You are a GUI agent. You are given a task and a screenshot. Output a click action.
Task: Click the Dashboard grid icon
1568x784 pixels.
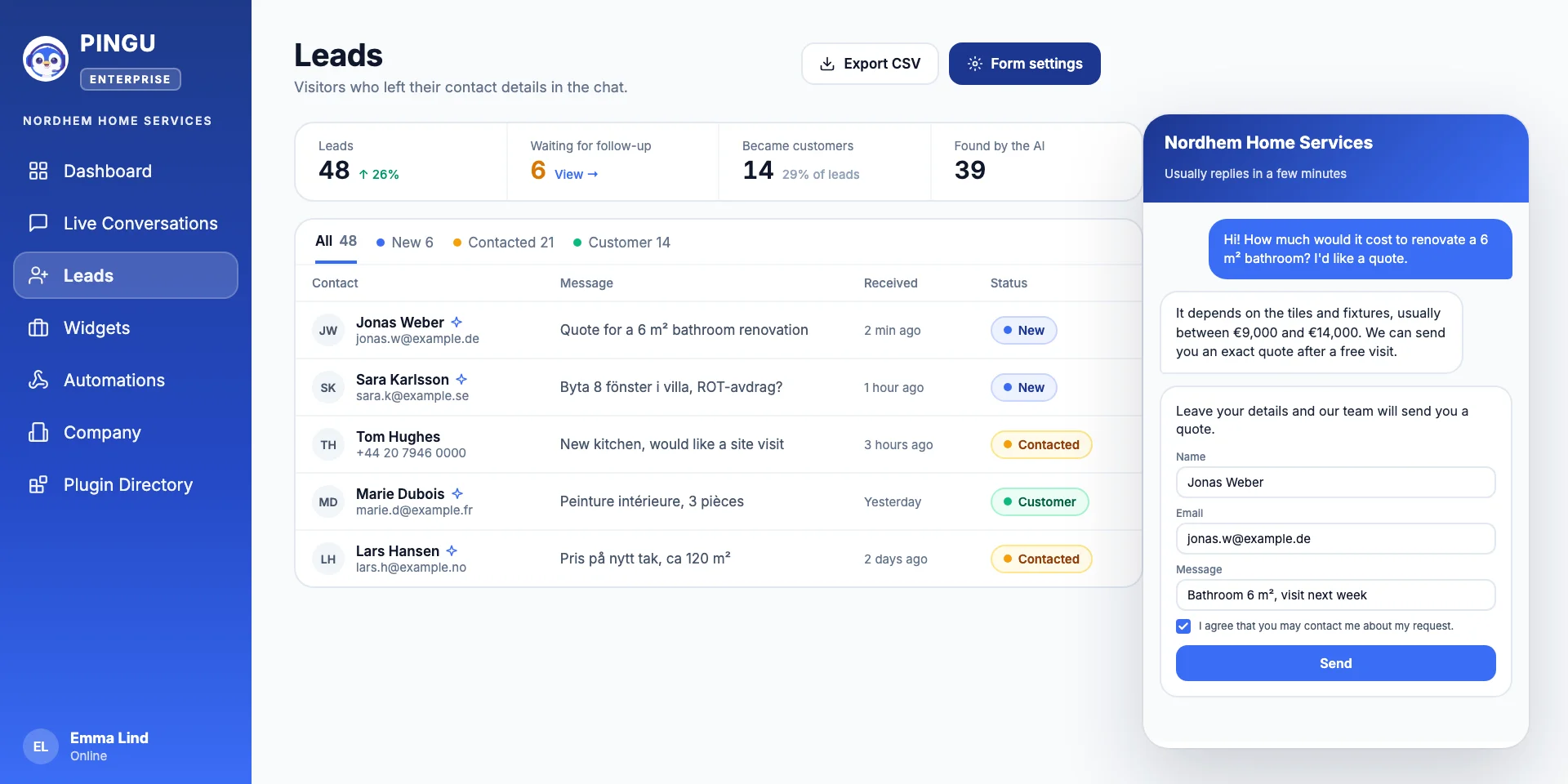[x=38, y=171]
